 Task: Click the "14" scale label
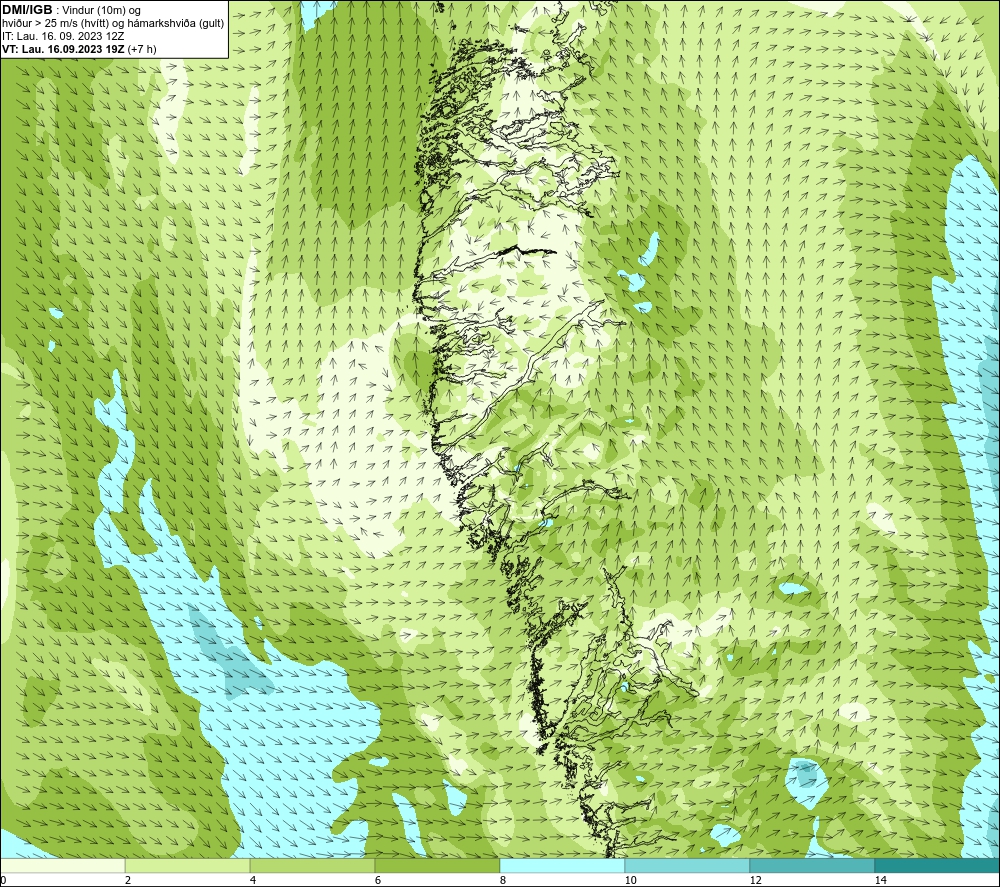click(880, 881)
